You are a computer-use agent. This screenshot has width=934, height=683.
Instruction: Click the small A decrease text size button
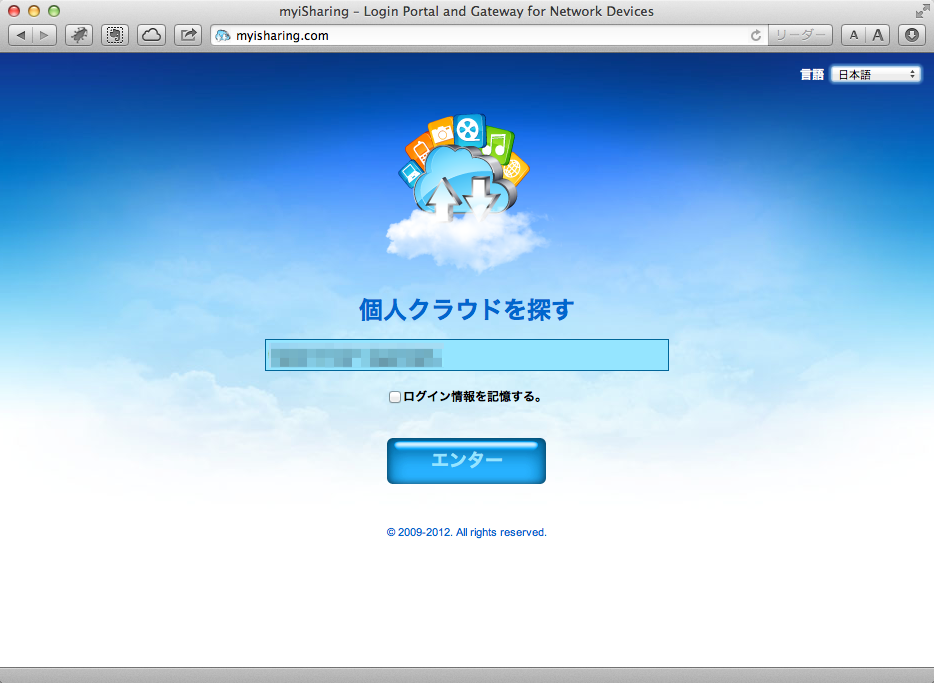[854, 35]
